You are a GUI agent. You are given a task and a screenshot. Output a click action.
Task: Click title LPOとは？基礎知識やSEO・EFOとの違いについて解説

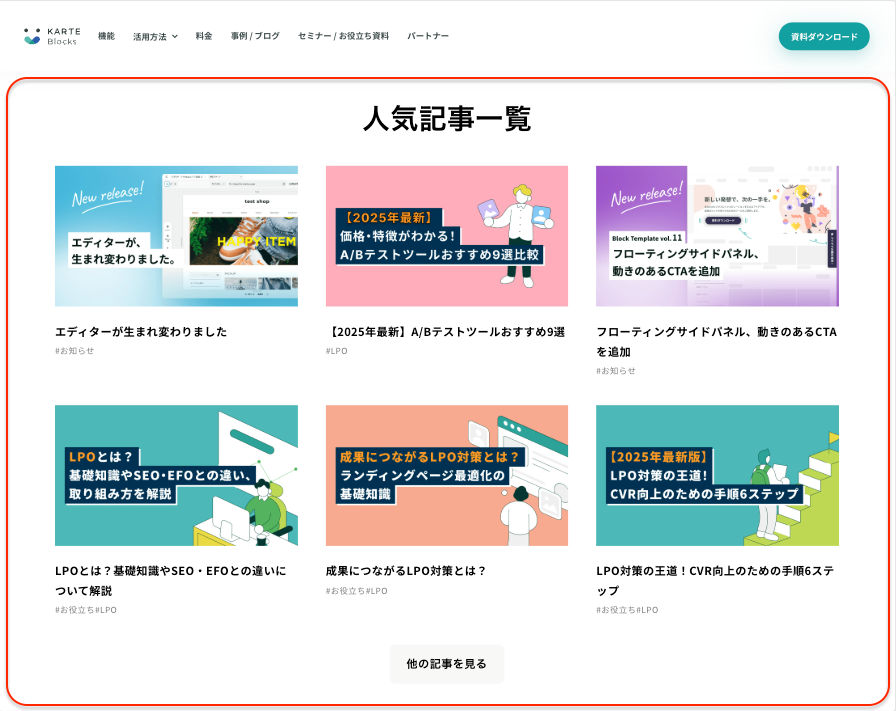[170, 580]
